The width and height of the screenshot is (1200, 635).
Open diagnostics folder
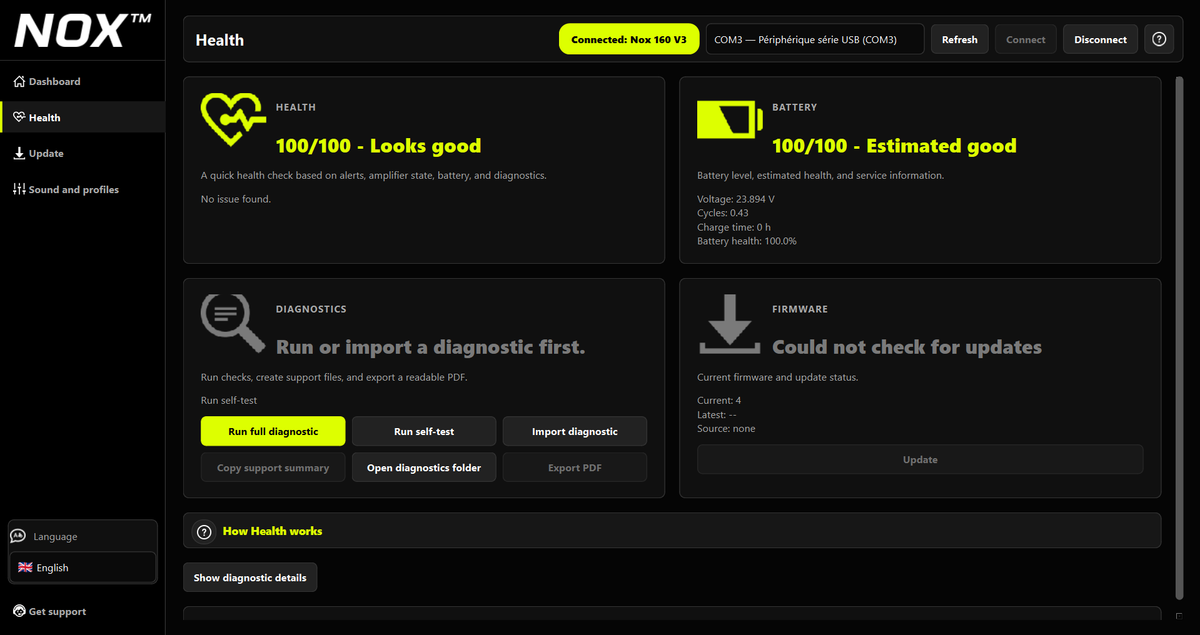click(x=424, y=467)
